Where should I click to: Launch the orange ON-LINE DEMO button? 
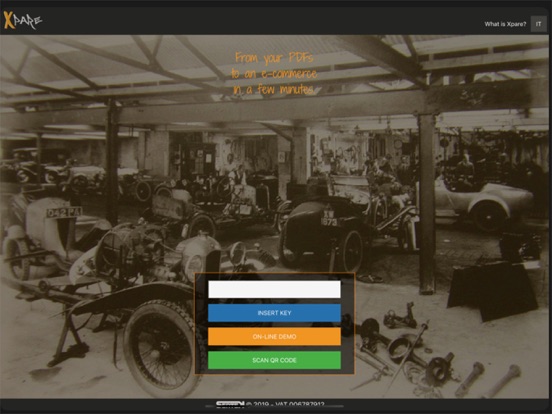coord(274,337)
